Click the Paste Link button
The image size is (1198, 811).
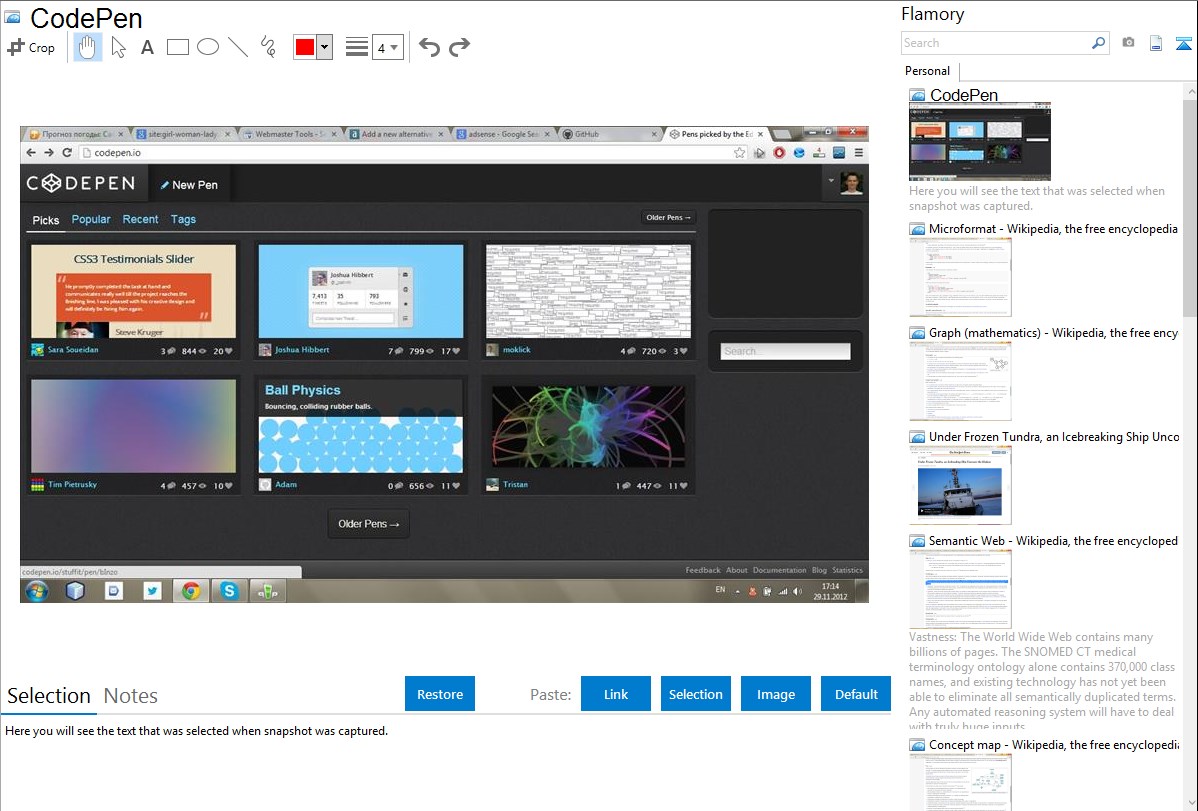(x=616, y=694)
